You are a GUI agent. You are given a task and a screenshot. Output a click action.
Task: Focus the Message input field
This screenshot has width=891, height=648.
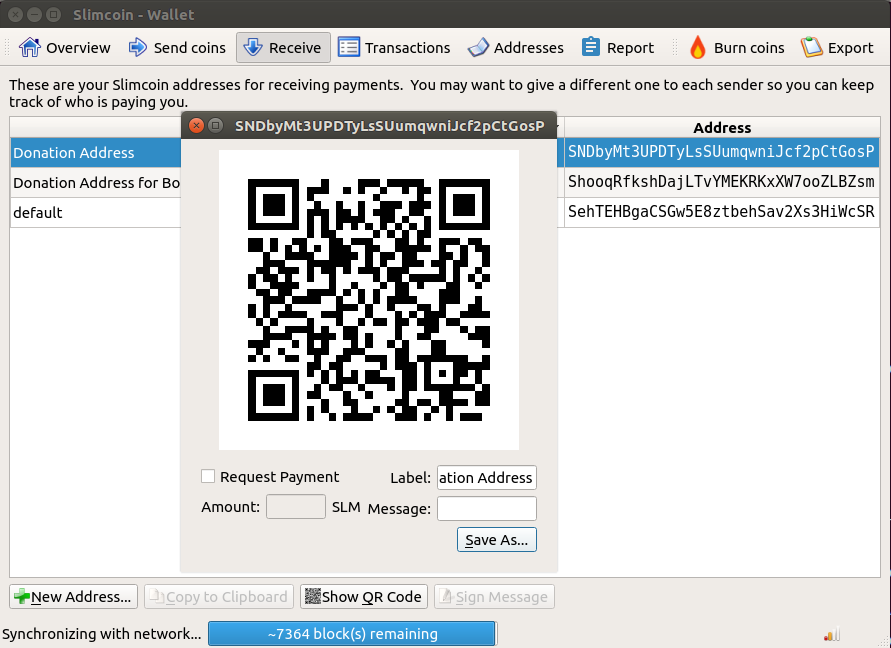(x=486, y=508)
